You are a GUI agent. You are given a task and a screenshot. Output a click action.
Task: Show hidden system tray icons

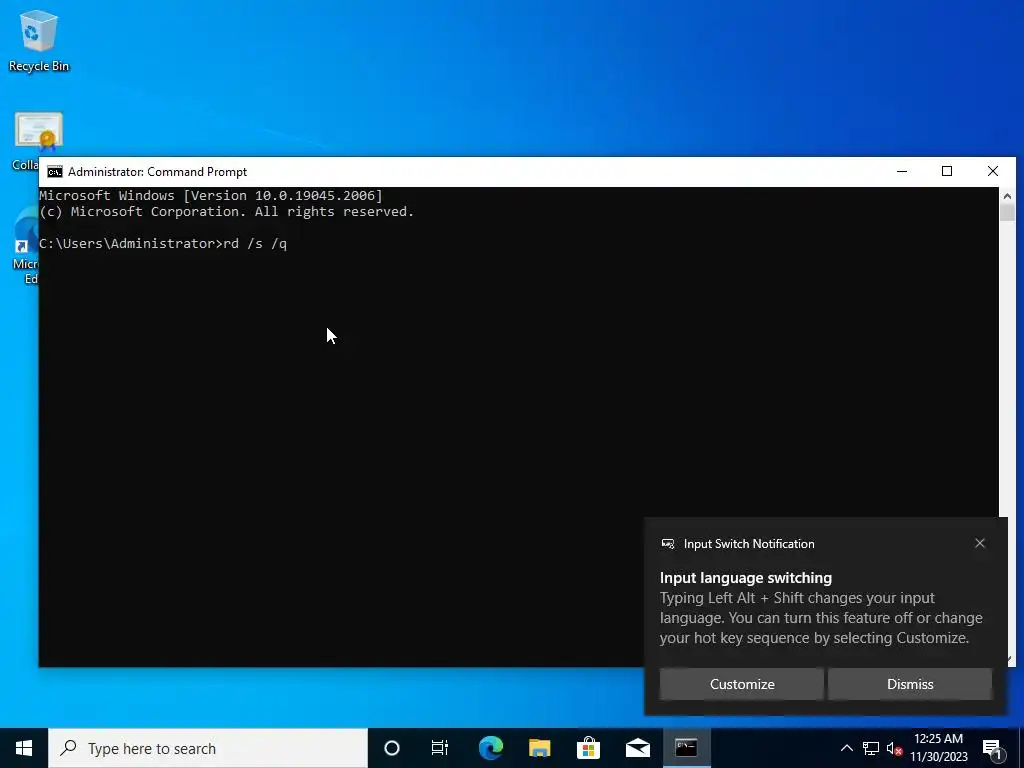tap(846, 748)
